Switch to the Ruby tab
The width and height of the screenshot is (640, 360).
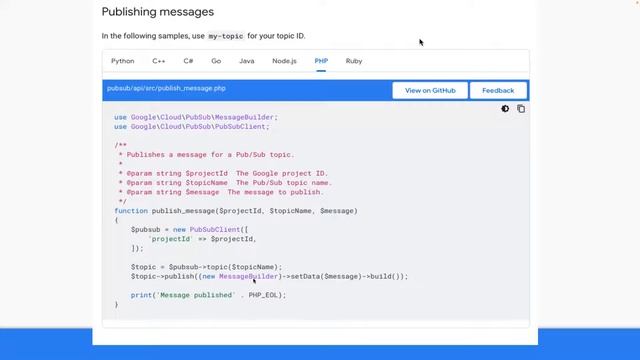(353, 61)
